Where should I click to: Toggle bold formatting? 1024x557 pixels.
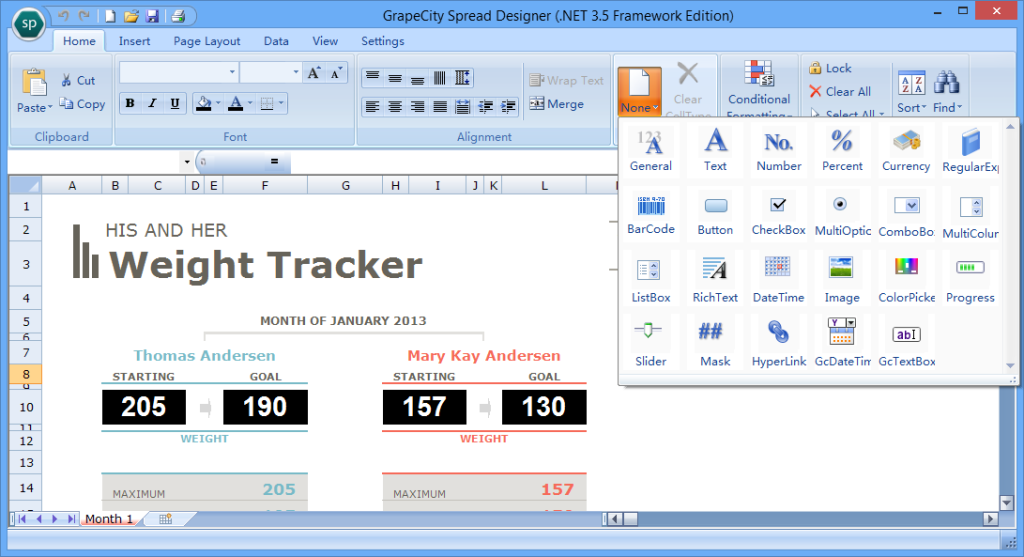[130, 103]
